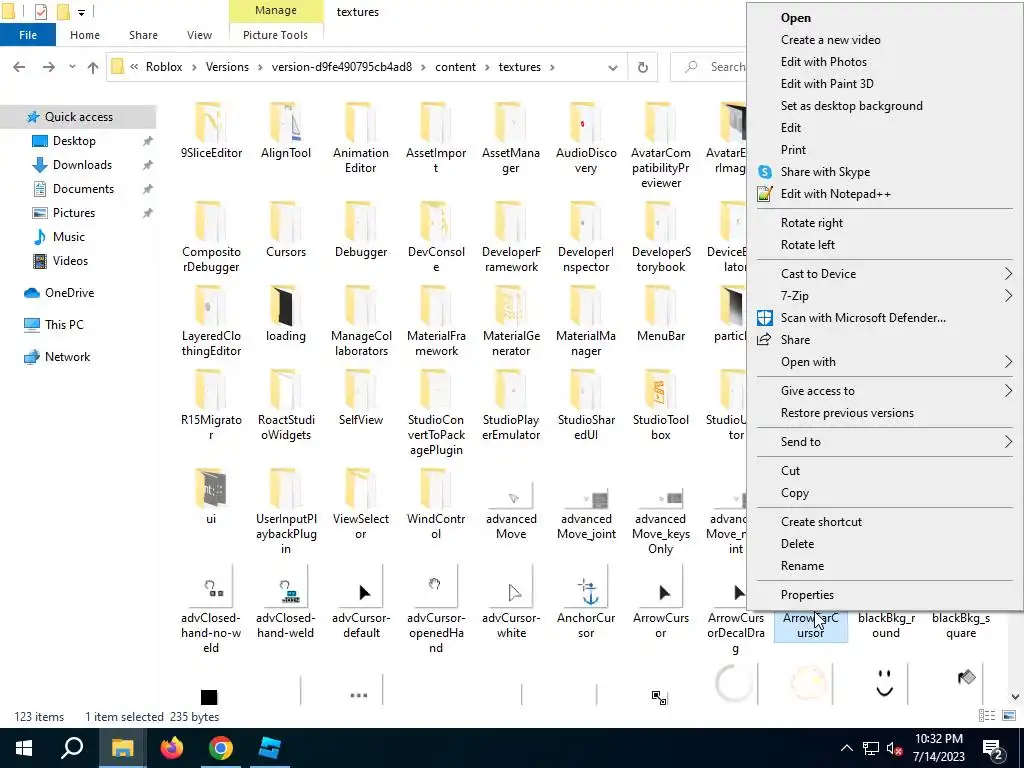1024x768 pixels.
Task: Select the advClosed-hand-no-weld image
Action: pos(211,609)
